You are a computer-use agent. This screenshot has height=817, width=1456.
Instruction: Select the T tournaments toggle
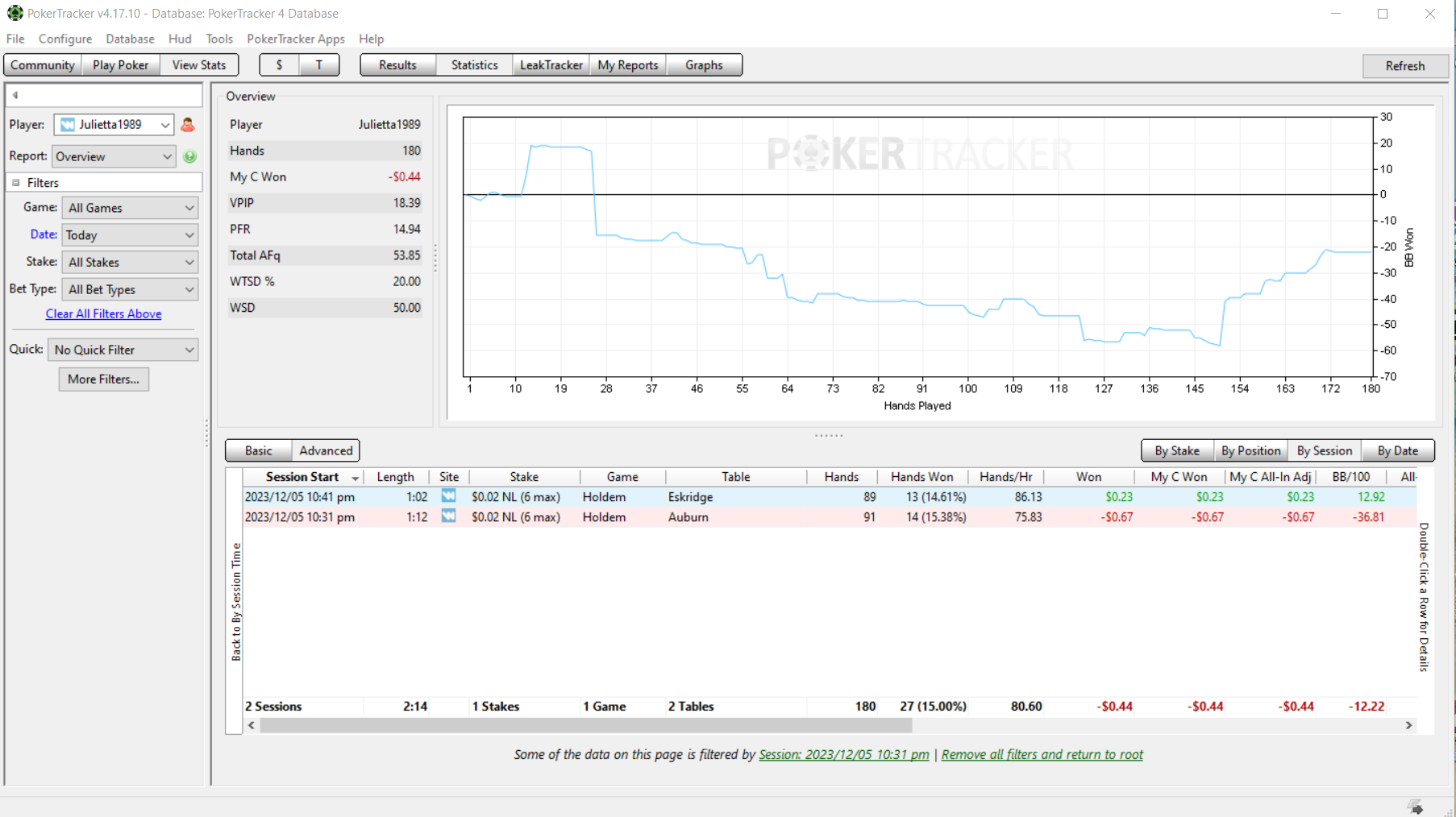(319, 65)
